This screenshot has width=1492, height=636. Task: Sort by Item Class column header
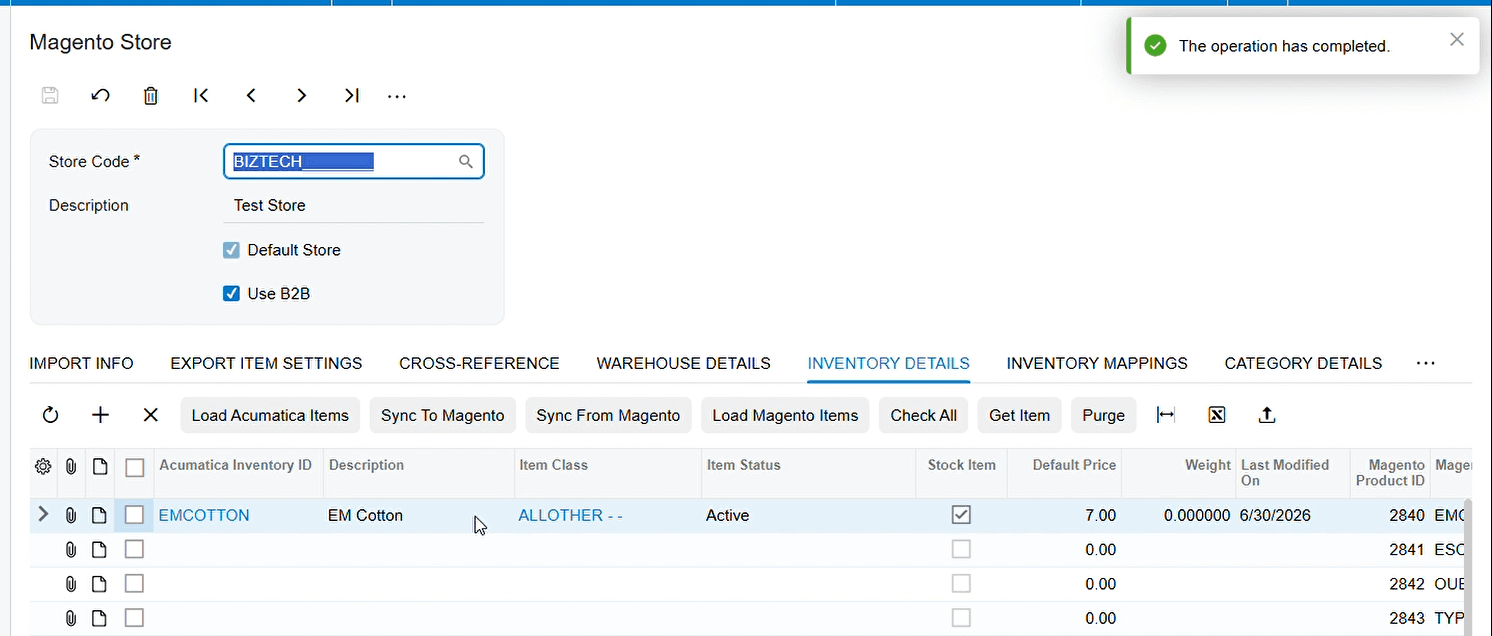tap(553, 465)
